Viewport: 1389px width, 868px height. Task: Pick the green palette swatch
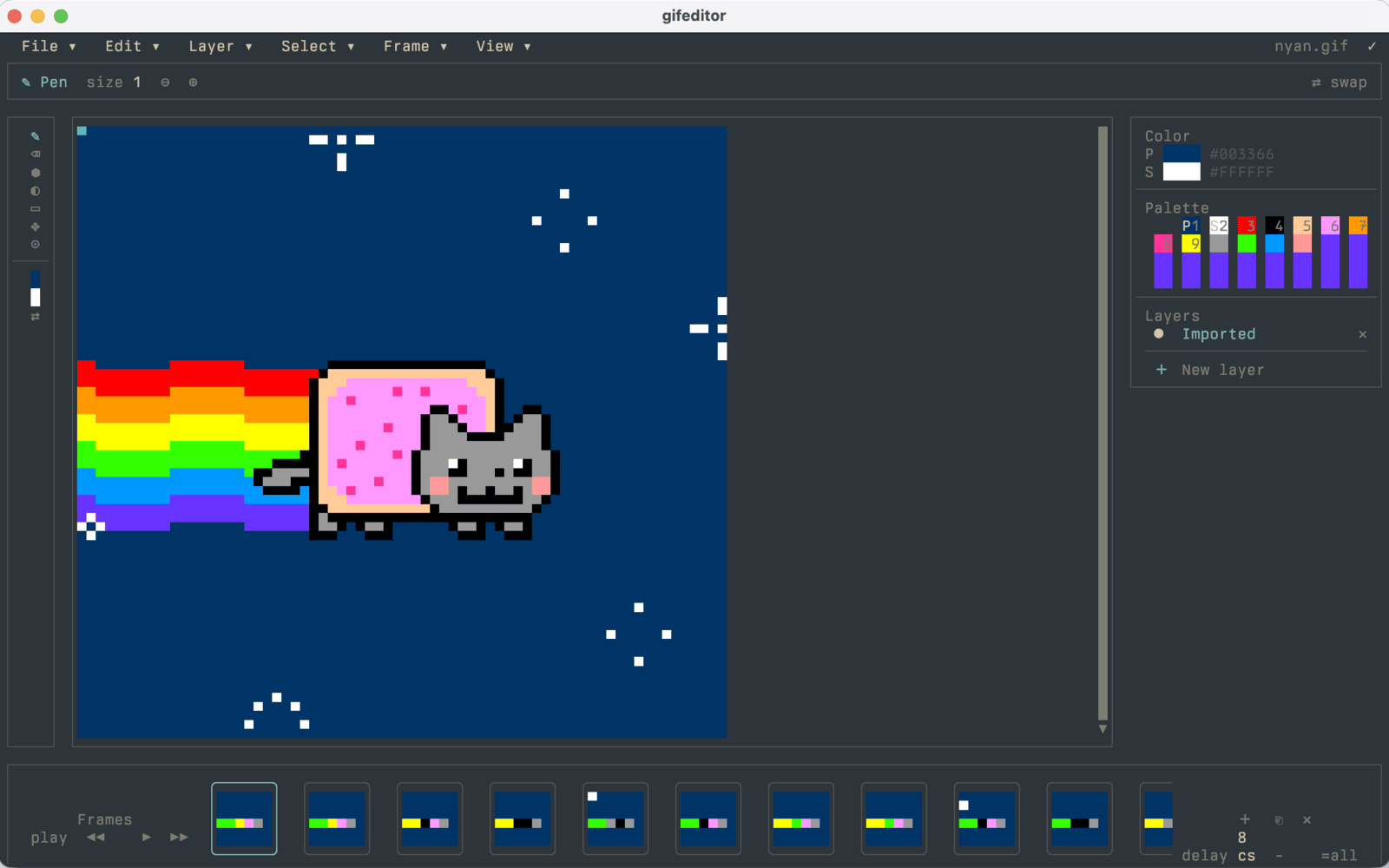(1247, 244)
